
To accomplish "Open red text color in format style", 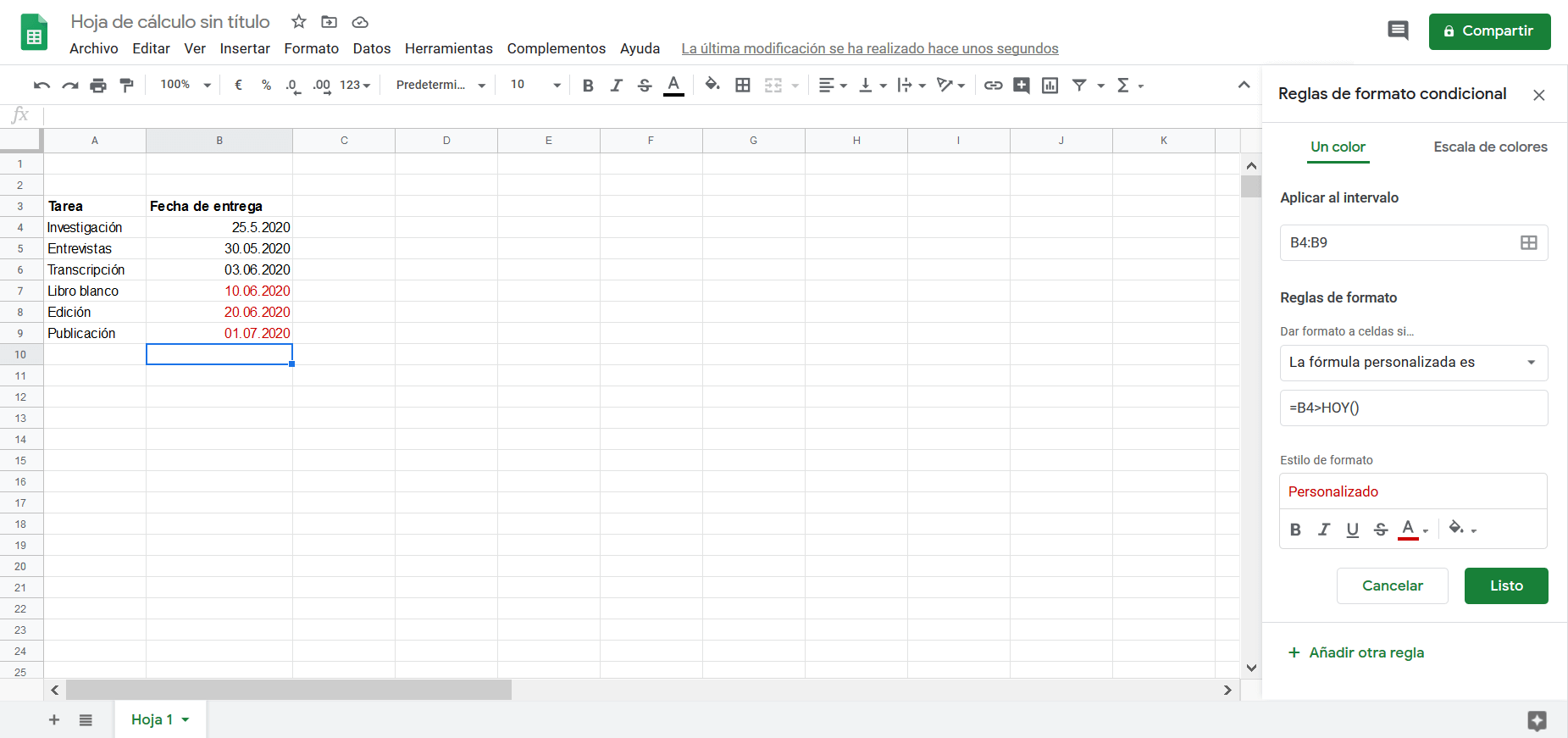I will pos(1413,530).
